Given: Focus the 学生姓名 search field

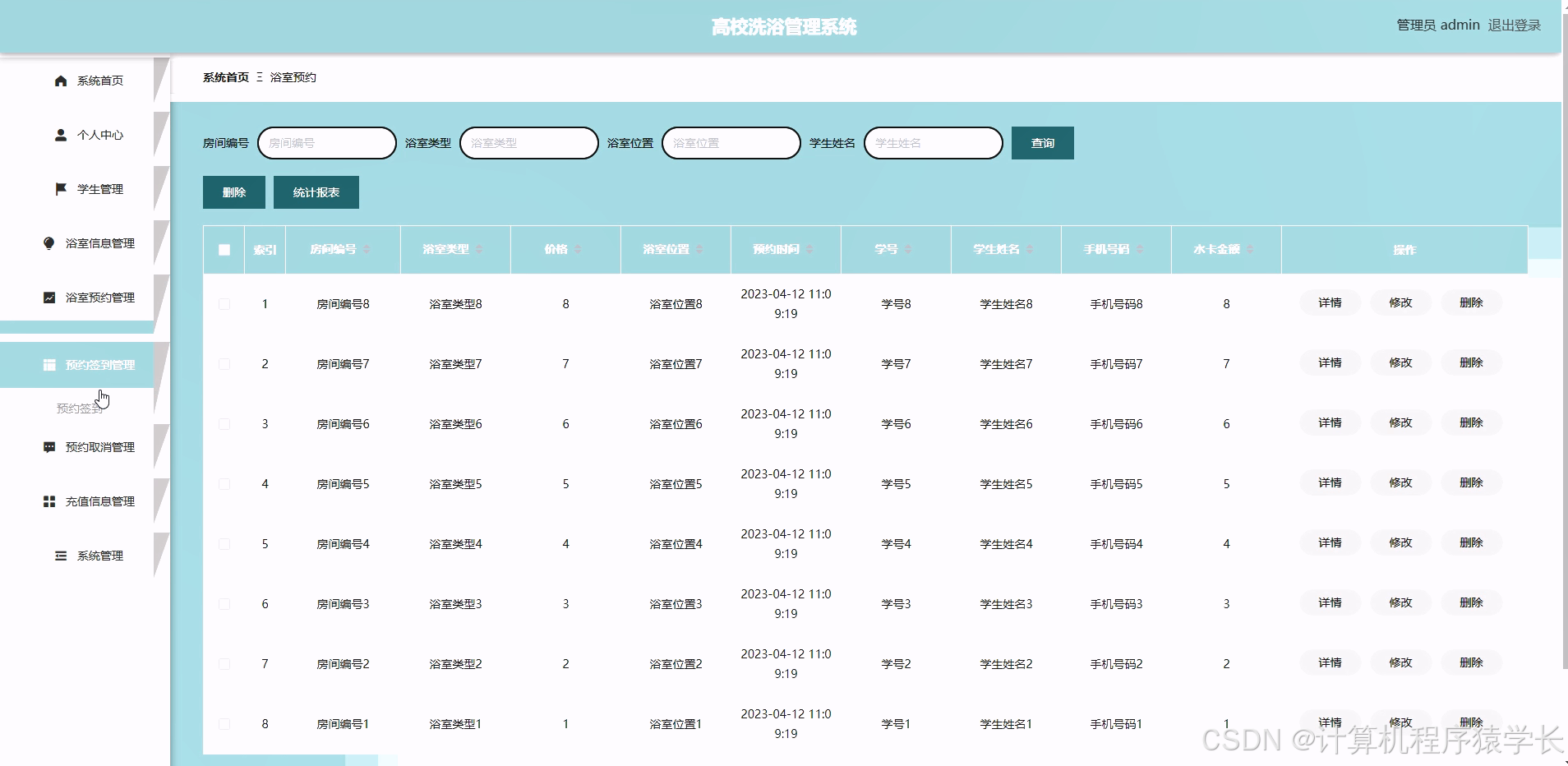Looking at the screenshot, I should [x=934, y=143].
